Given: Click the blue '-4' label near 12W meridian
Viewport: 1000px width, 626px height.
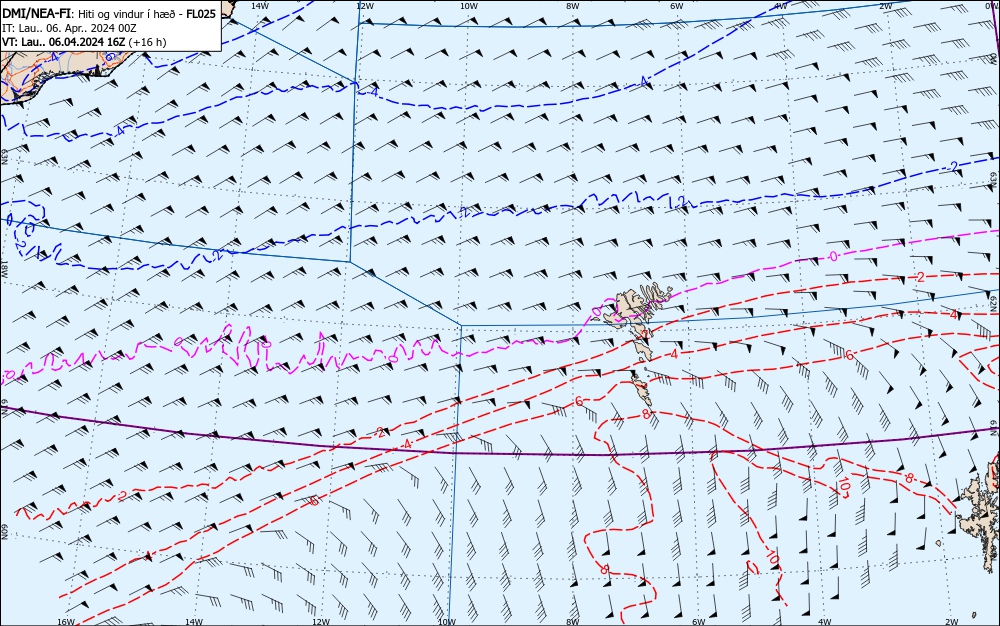Looking at the screenshot, I should click(x=374, y=93).
